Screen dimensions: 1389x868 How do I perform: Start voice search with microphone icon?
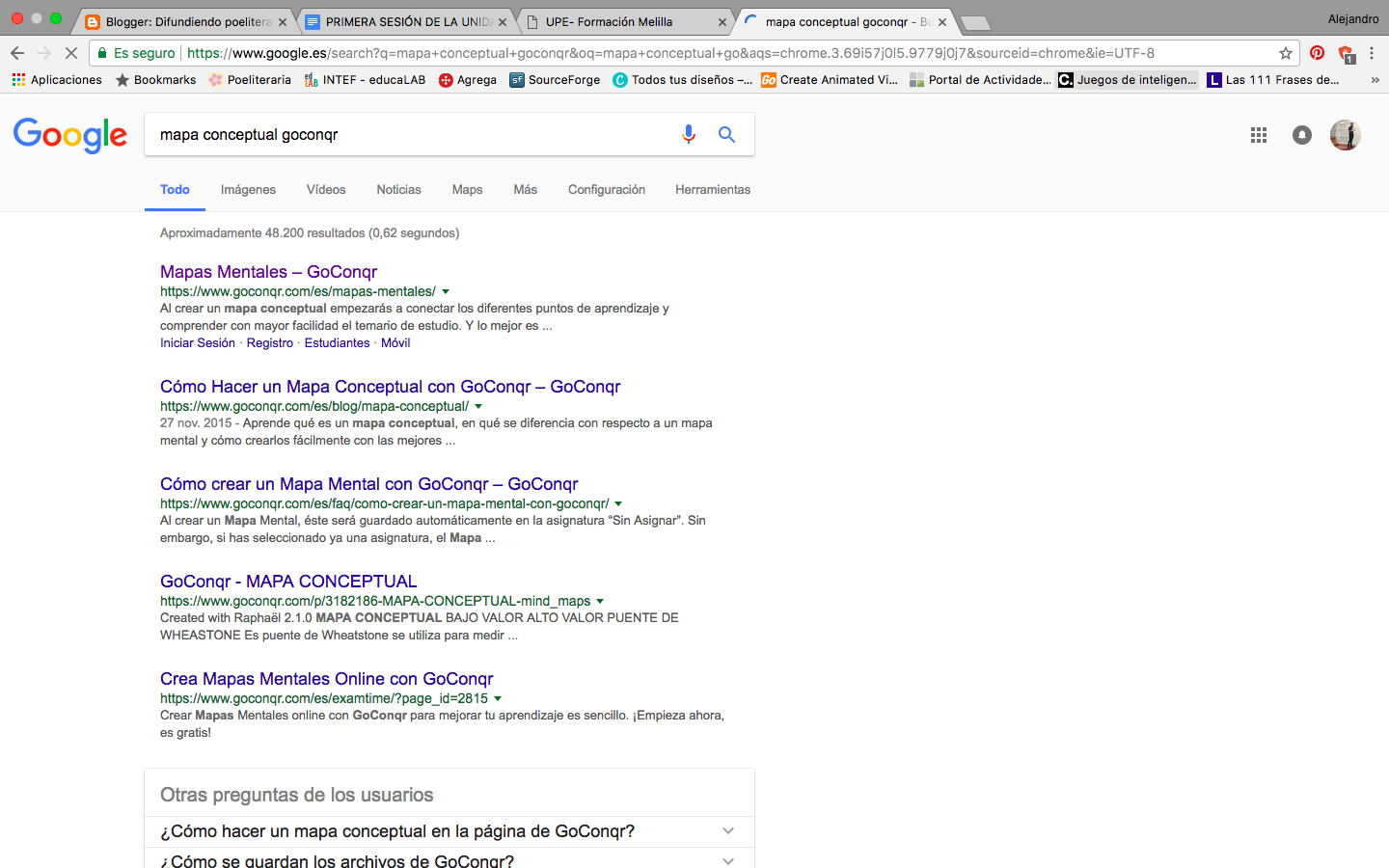point(689,135)
